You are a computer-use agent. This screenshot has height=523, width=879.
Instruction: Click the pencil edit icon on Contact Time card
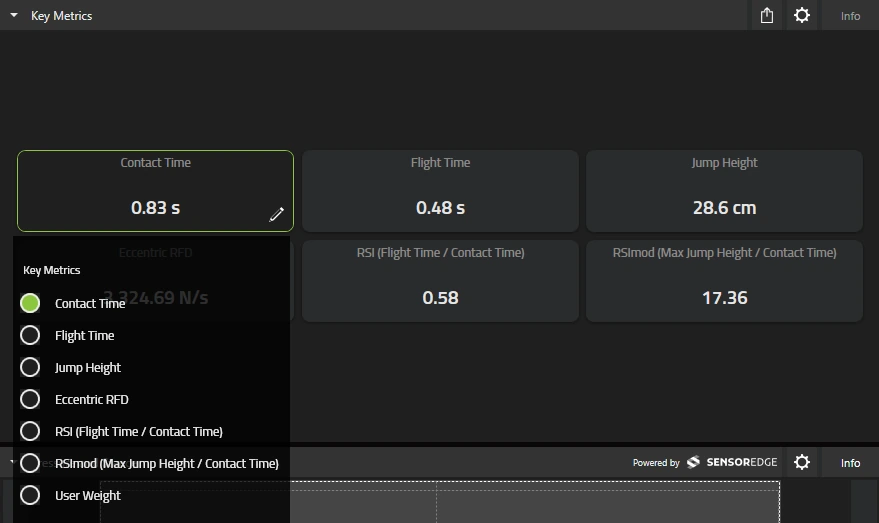(276, 214)
